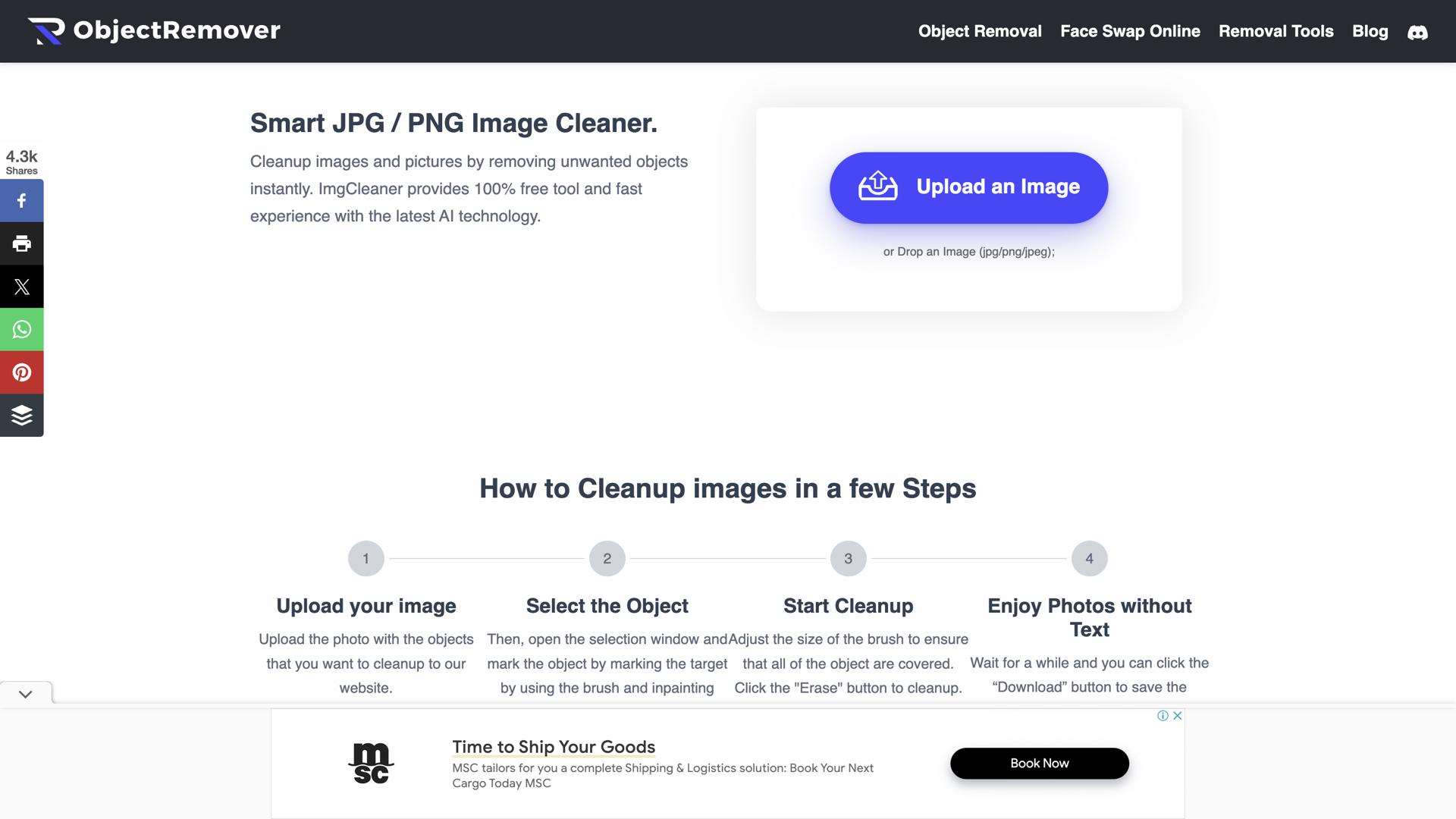Open the MSC advertiser link
Viewport: 1456px width, 819px height.
coord(371,763)
